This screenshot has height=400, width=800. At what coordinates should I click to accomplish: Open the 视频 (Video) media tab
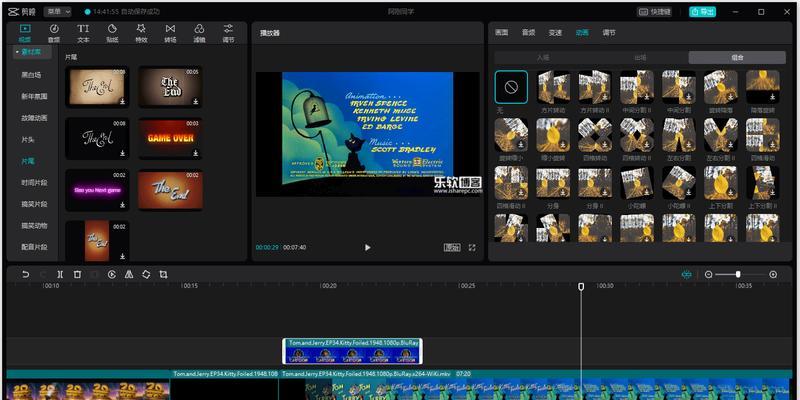[25, 33]
